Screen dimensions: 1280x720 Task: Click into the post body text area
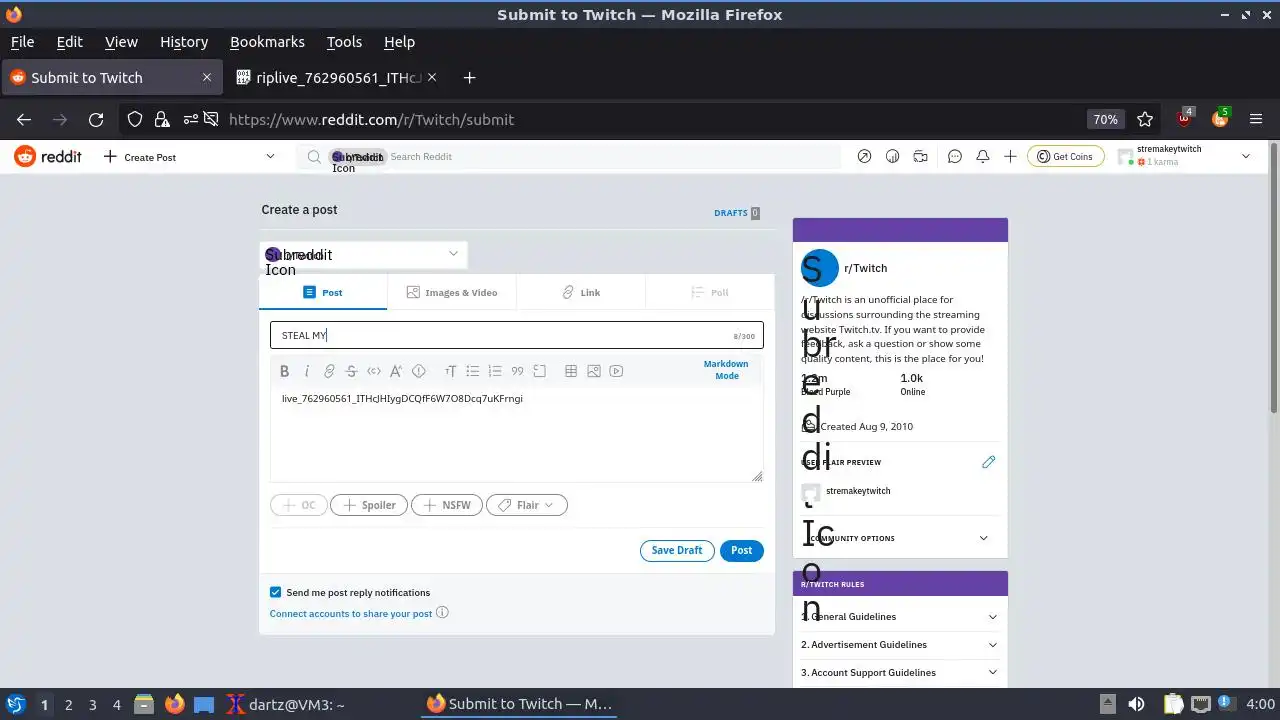tap(517, 434)
